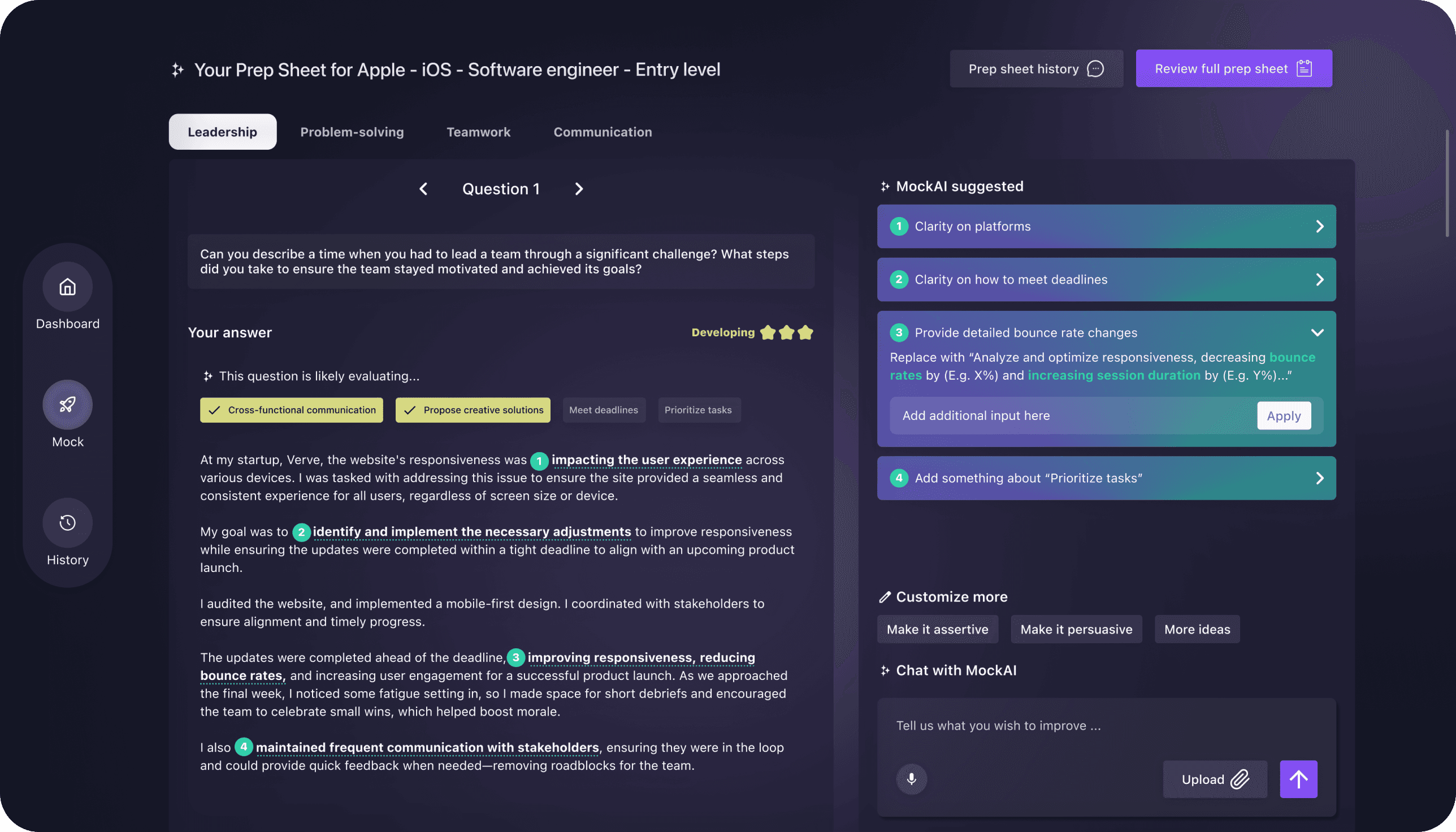Click More ideas
Screen dimensions: 1456x832
pyautogui.click(x=1197, y=629)
